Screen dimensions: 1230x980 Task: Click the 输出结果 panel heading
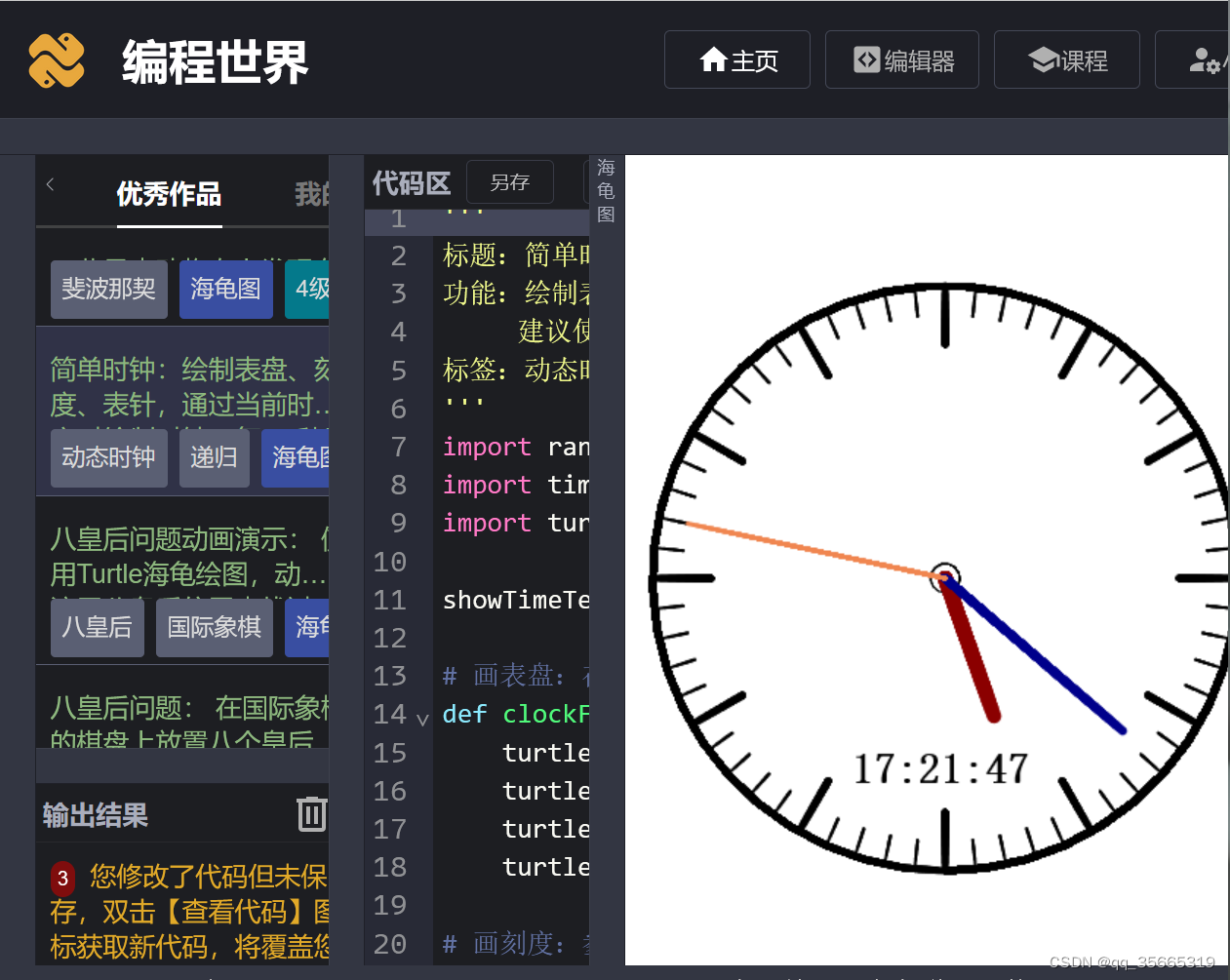pyautogui.click(x=96, y=815)
